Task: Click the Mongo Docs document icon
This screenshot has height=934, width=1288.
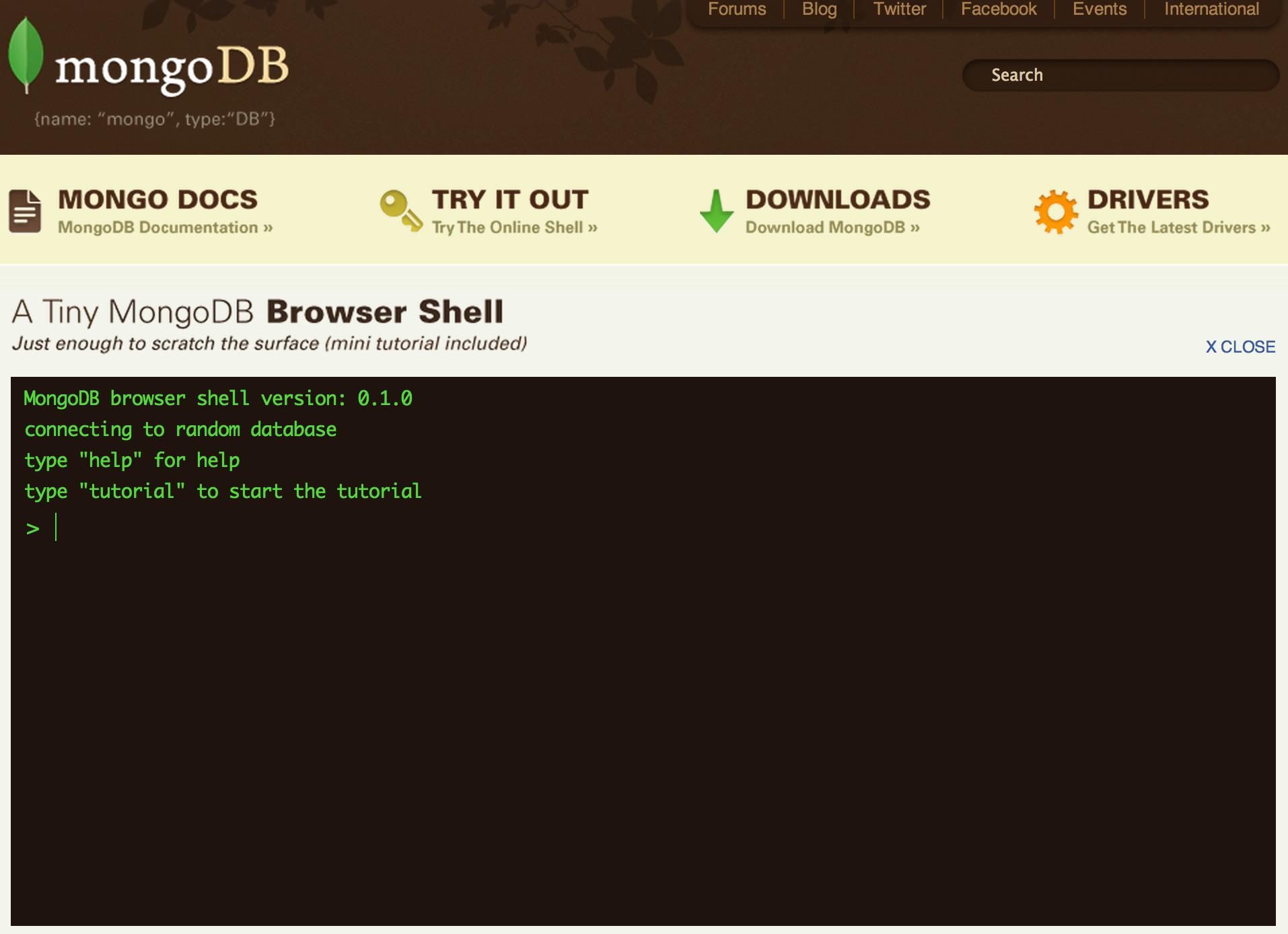Action: [x=25, y=211]
